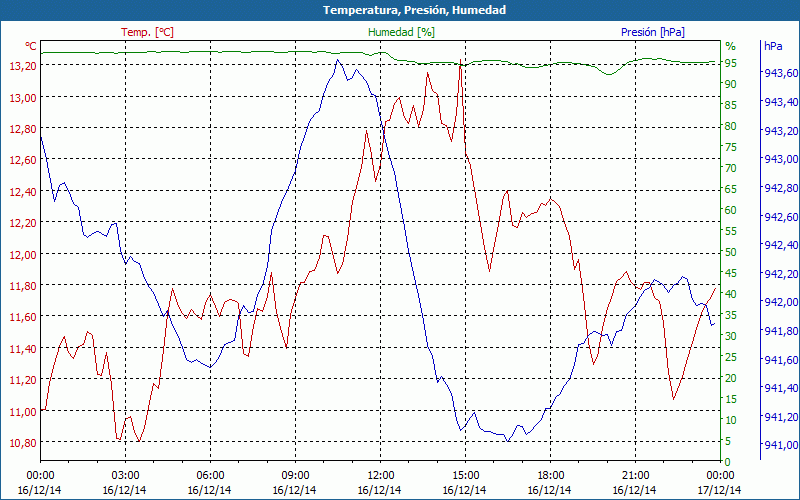Screen dimensions: 800x500
Task: Click the '95' humidity axis value
Action: tap(731, 63)
